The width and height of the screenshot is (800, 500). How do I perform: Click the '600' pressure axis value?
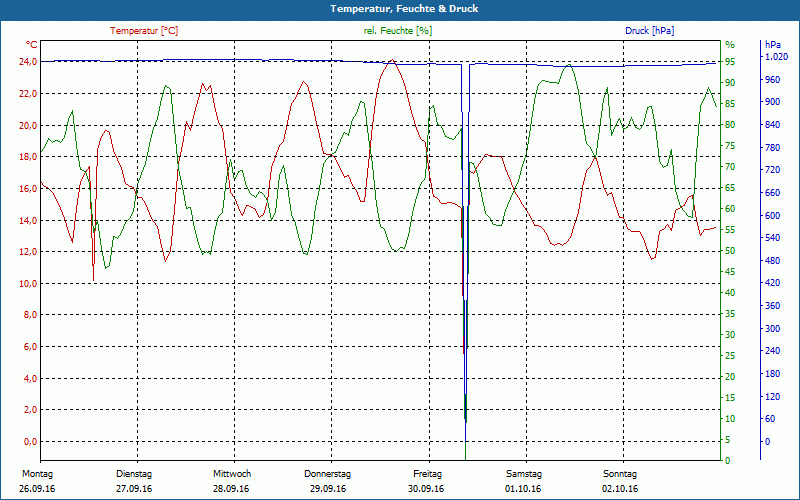(x=773, y=215)
